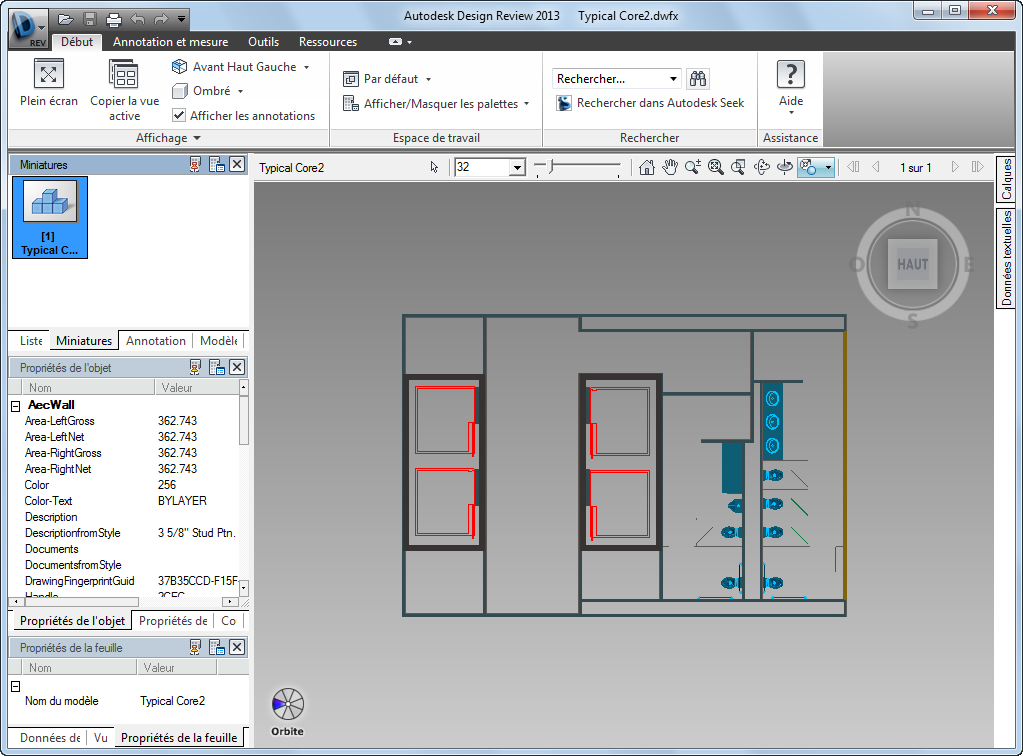Open the zoom percentage combo box arrow
1023x756 pixels.
coord(517,168)
